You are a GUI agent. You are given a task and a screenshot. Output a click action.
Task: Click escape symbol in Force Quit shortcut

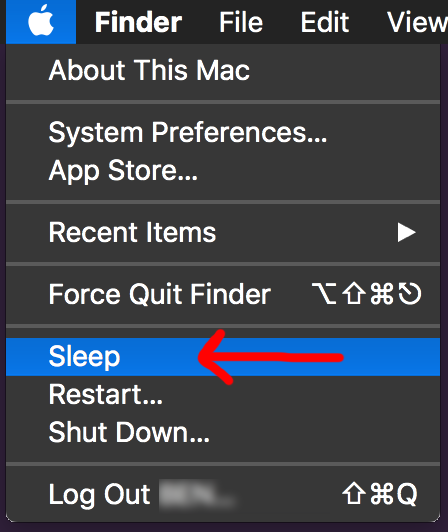pos(410,294)
